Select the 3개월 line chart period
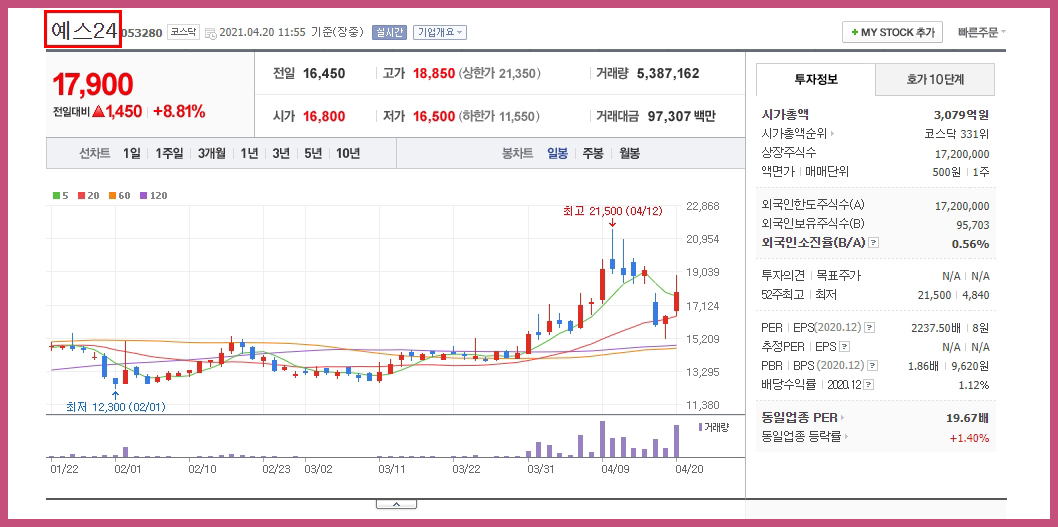This screenshot has height=527, width=1058. click(212, 153)
